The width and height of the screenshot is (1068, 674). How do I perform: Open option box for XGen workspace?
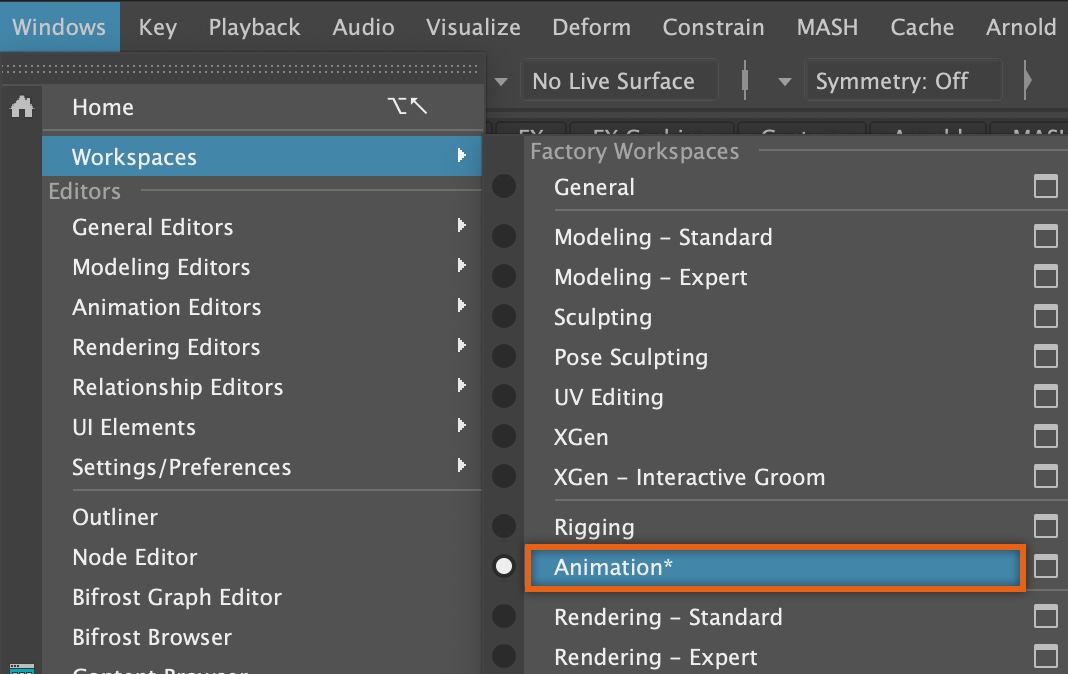coord(1046,436)
